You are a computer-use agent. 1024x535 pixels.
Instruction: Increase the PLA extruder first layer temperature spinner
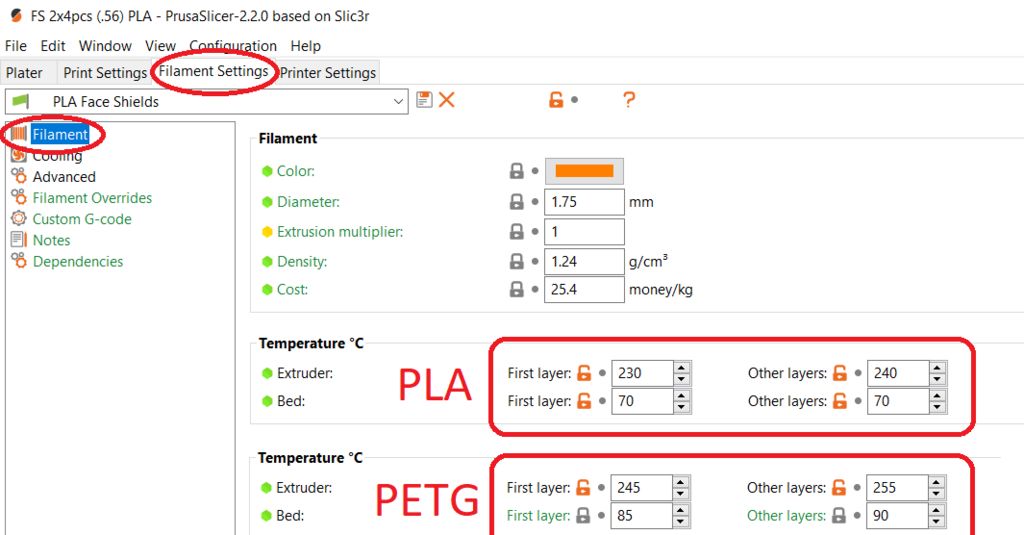tap(682, 367)
